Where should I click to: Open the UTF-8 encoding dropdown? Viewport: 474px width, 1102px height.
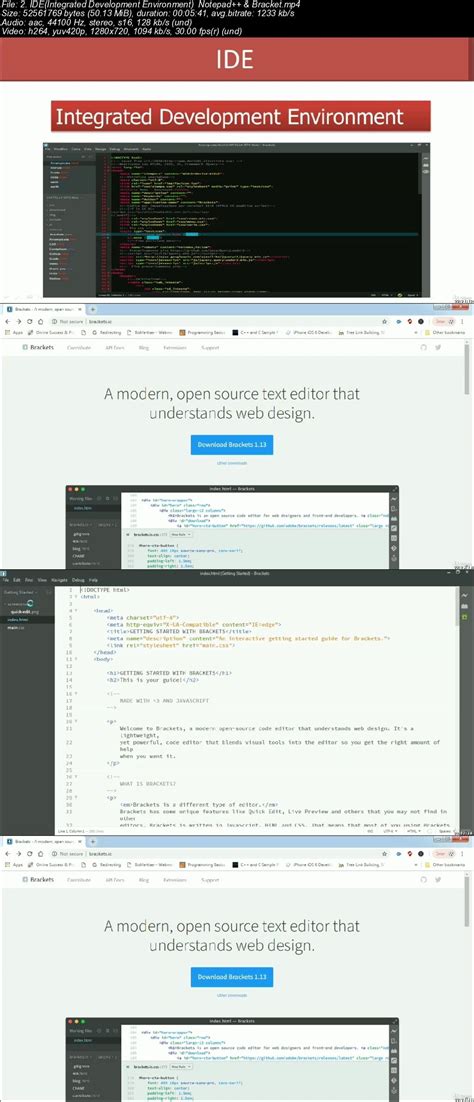pos(389,831)
